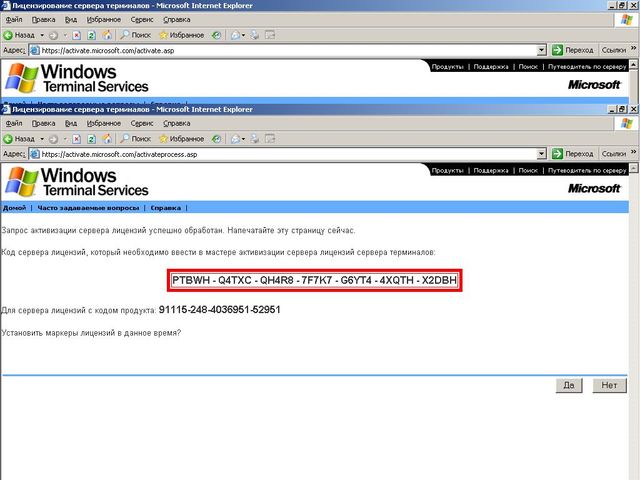
Task: Open Поиск search in background window toolbar
Action: coord(136,35)
